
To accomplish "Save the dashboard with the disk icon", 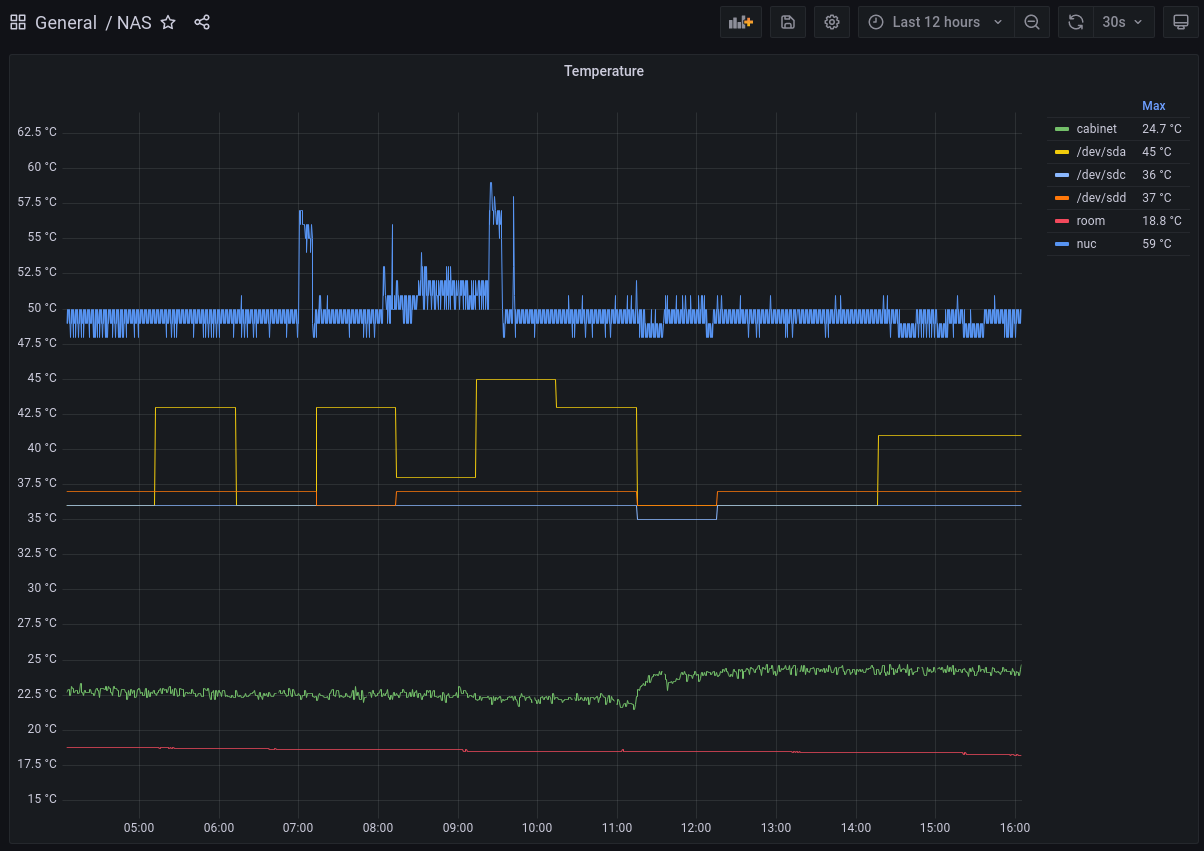I will click(787, 22).
